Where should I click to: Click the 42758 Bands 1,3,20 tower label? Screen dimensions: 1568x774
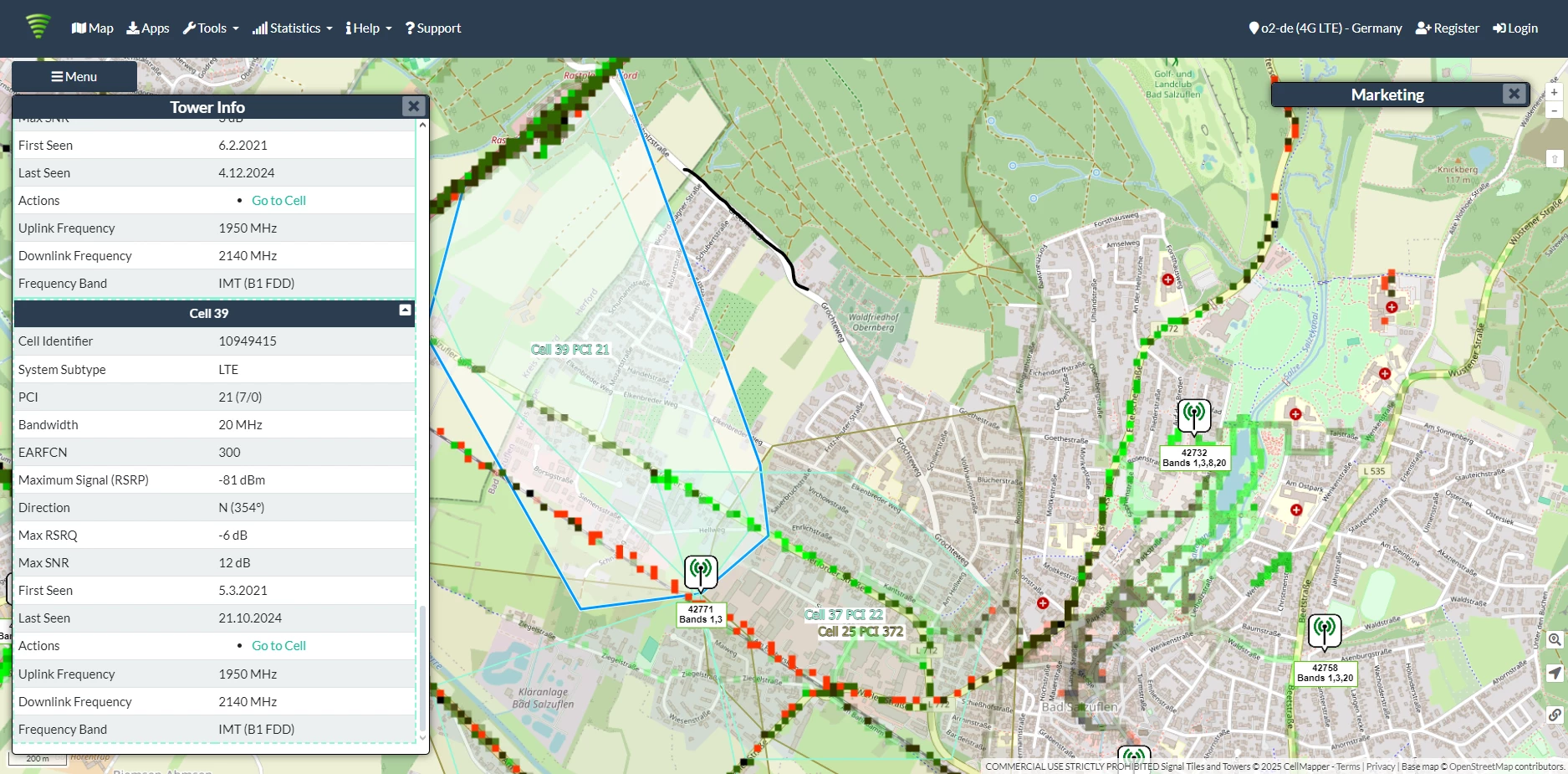(1325, 674)
